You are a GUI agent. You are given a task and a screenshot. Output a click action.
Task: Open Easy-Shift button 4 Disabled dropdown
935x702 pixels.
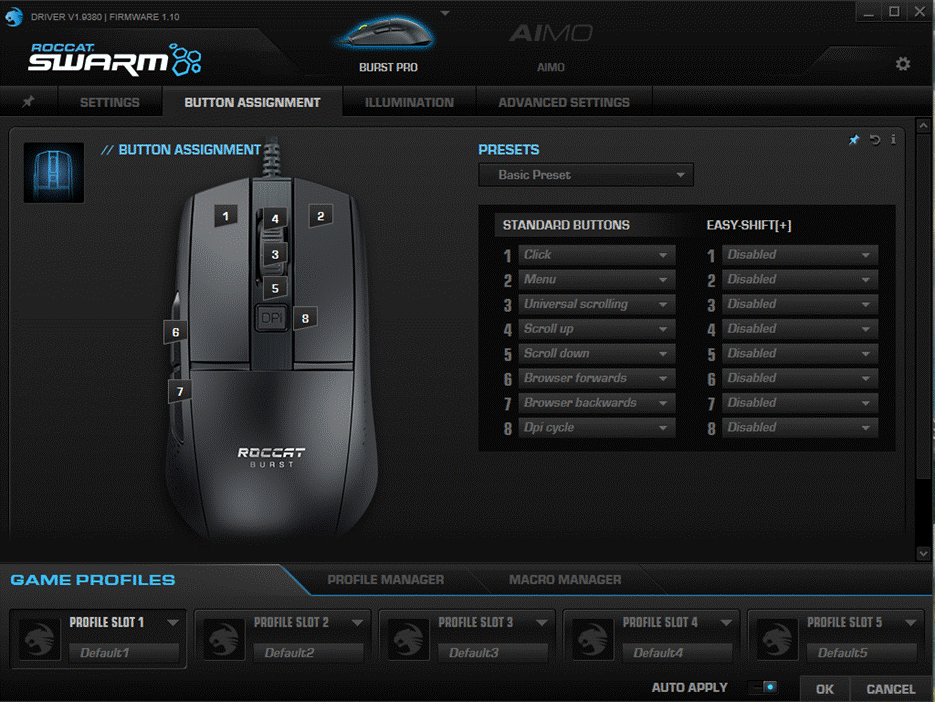800,329
